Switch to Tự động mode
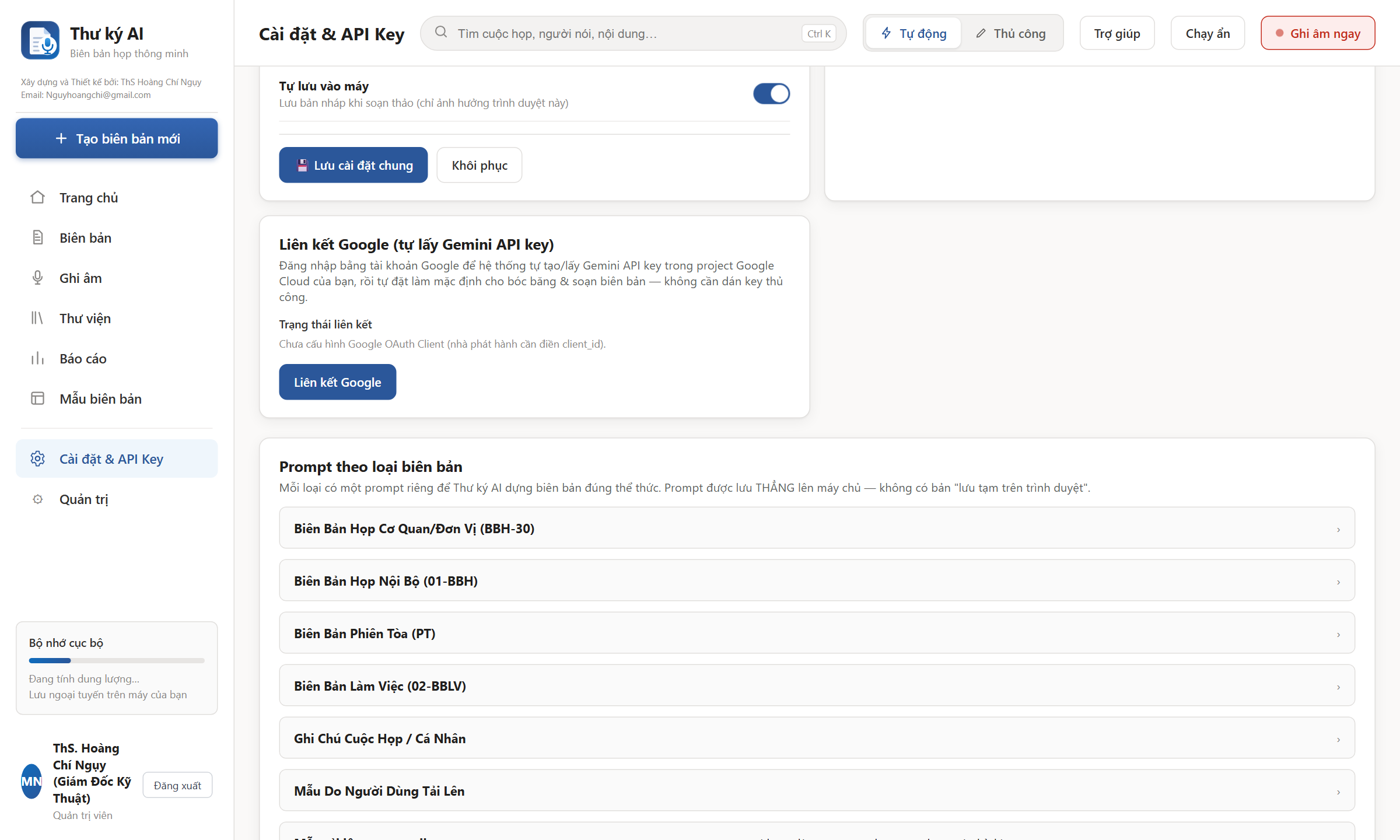Screen dimensions: 1400x840 (914, 33)
